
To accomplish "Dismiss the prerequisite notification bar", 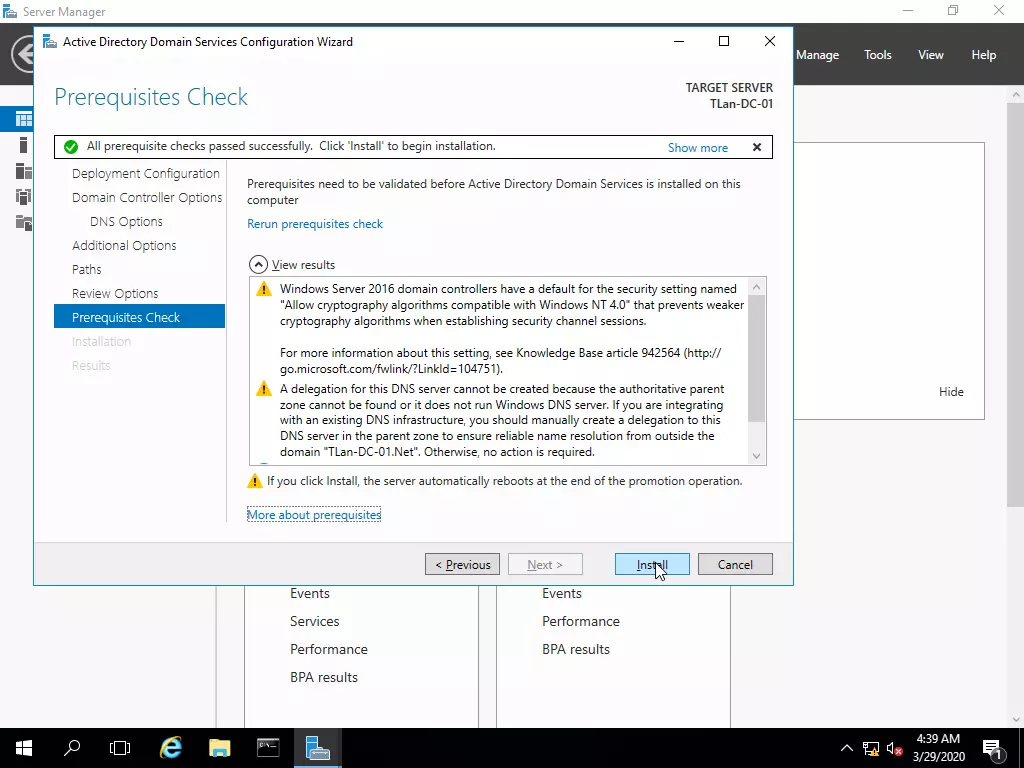I will 757,147.
